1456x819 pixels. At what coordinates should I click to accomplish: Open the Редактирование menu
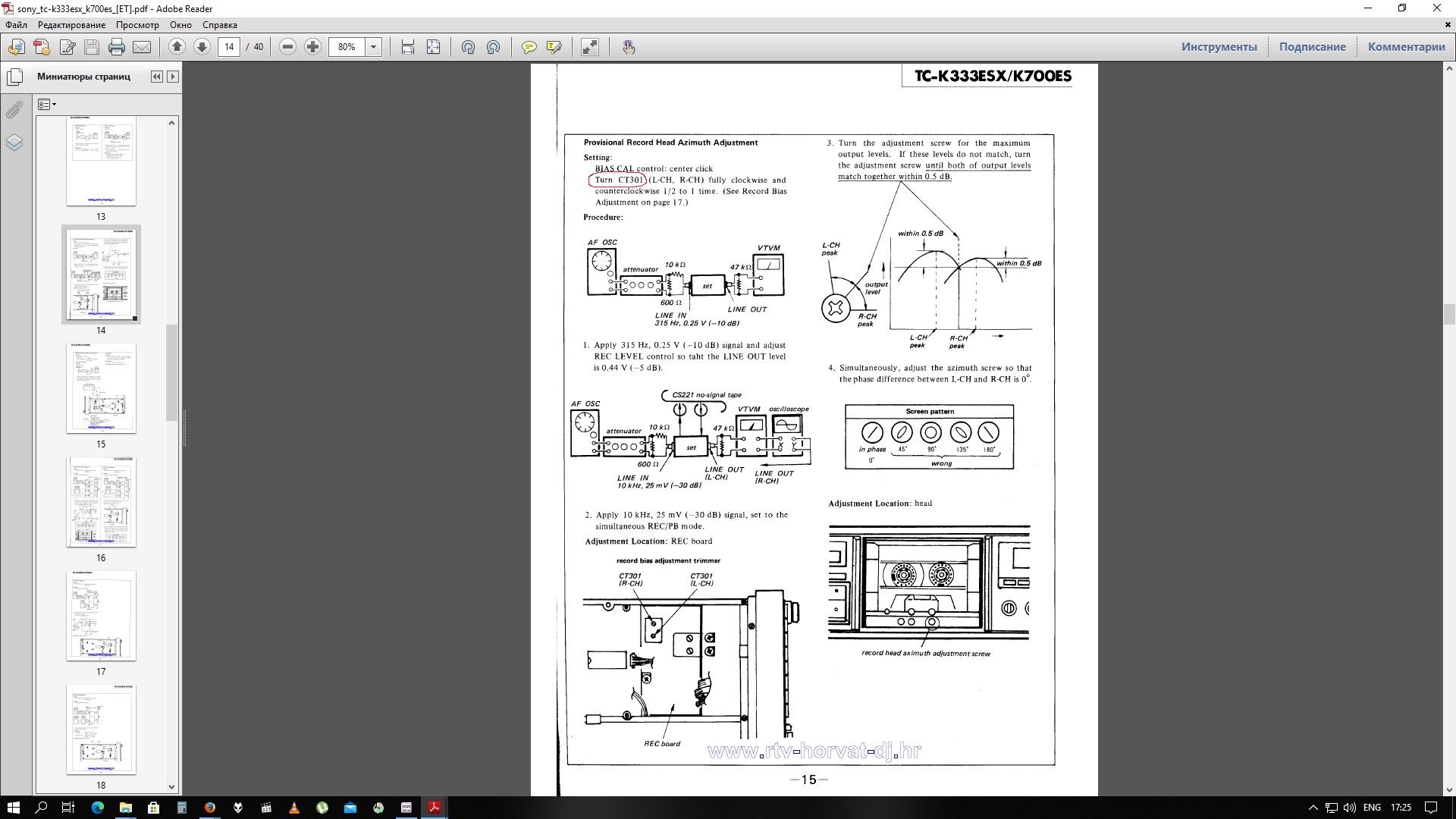pos(71,25)
